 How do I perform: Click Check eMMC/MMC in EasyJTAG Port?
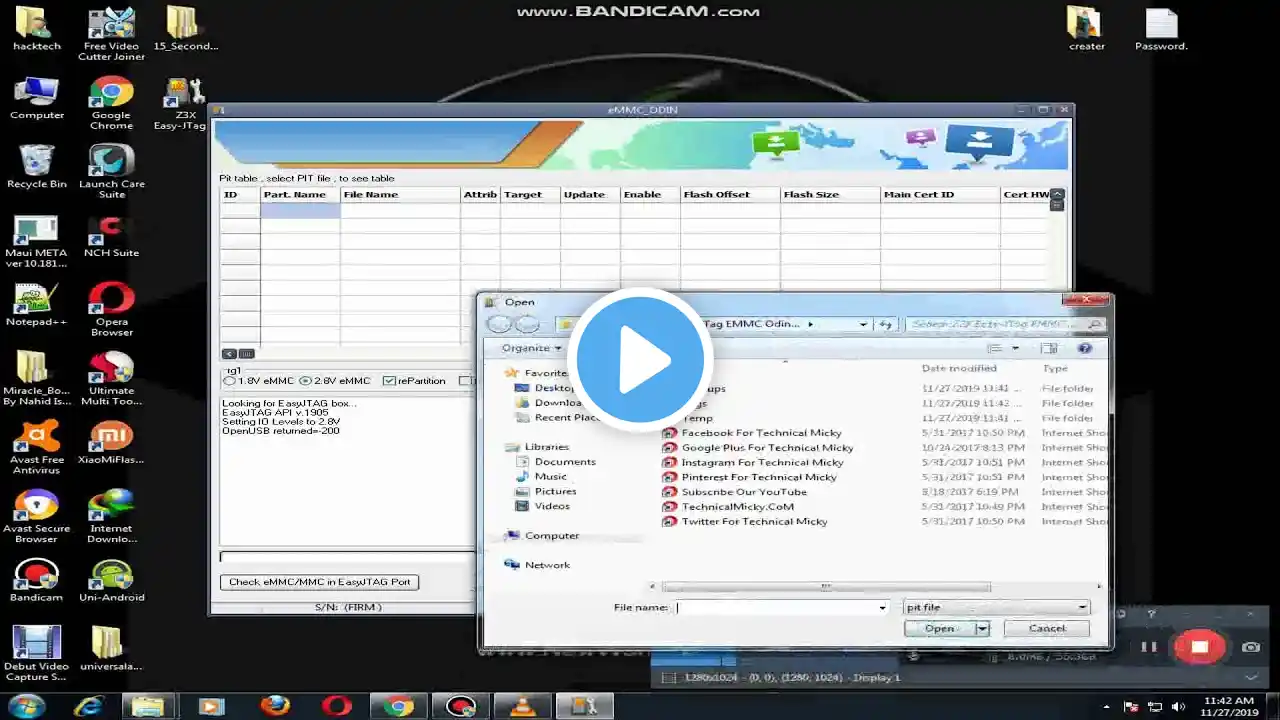point(319,582)
